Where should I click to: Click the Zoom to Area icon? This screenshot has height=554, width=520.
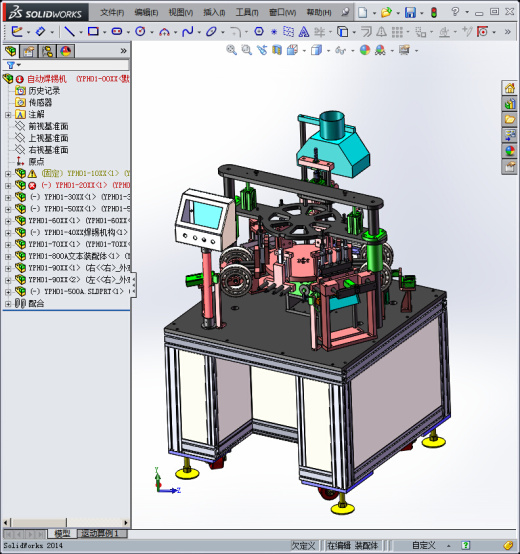pos(247,50)
